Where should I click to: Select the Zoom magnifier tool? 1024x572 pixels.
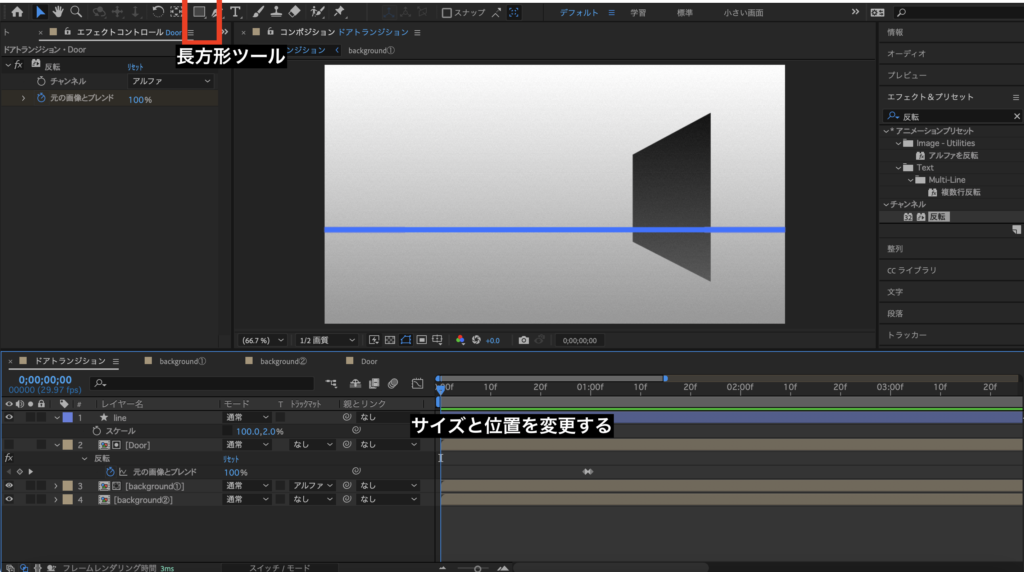76,12
